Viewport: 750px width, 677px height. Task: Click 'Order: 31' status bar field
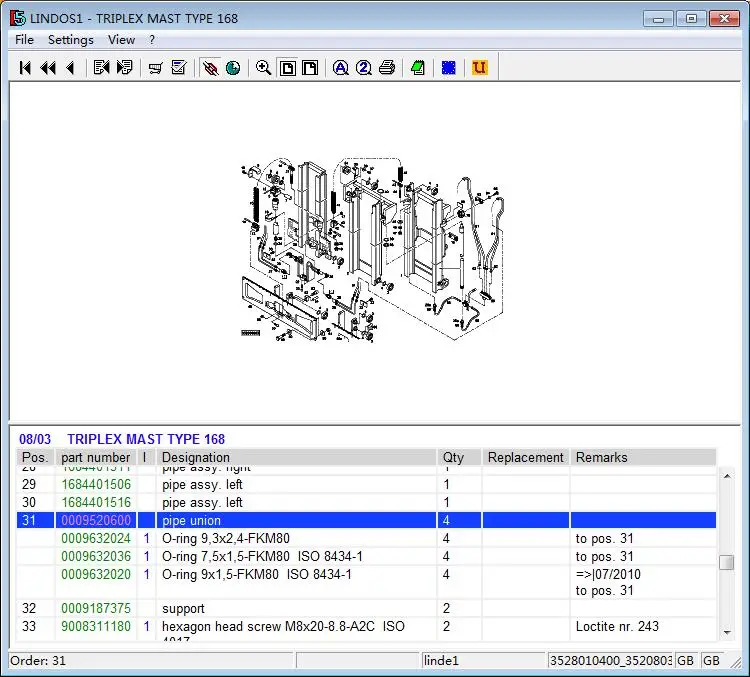click(x=151, y=661)
